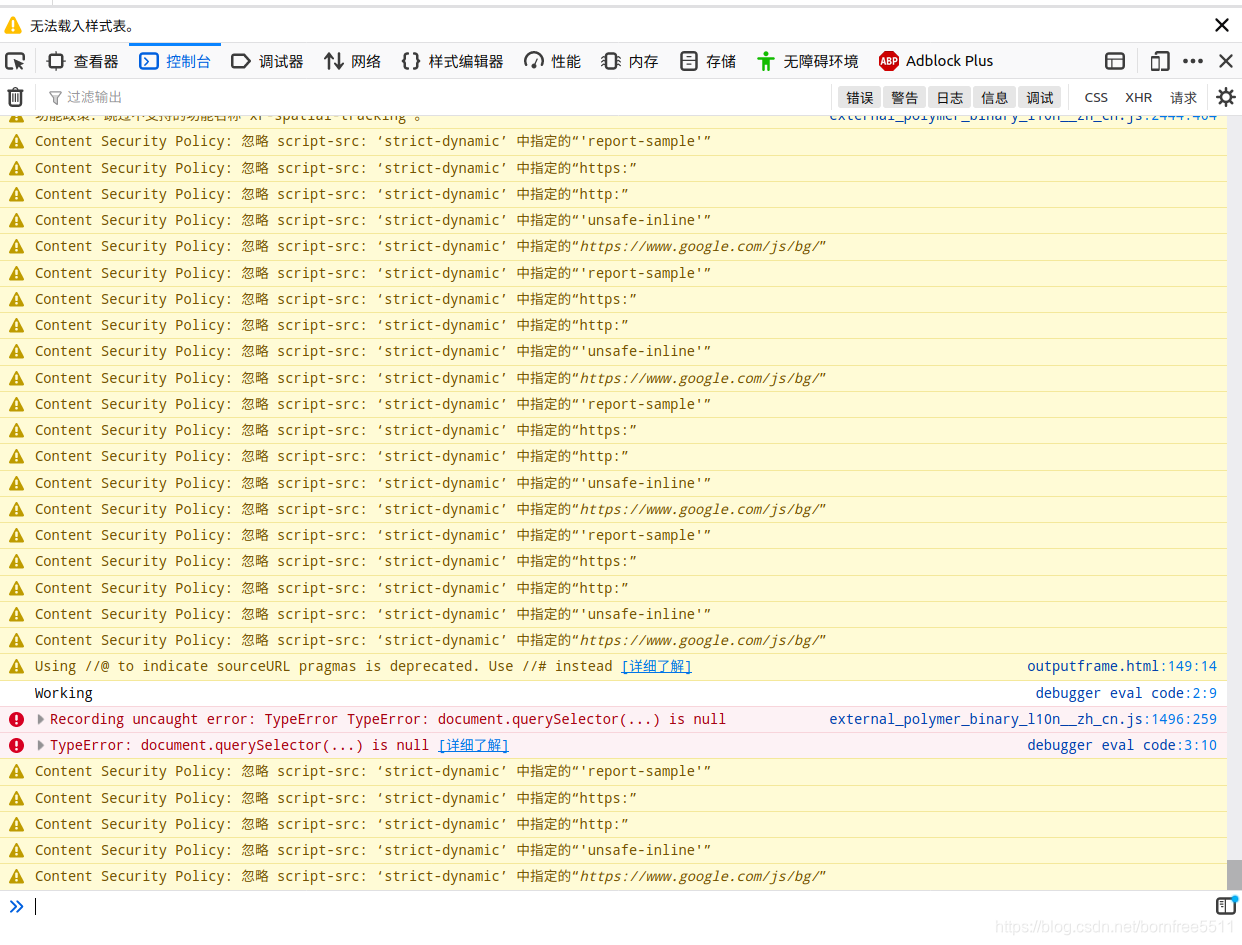Toggle the CSS filter
The height and width of the screenshot is (945, 1242).
coord(1096,97)
